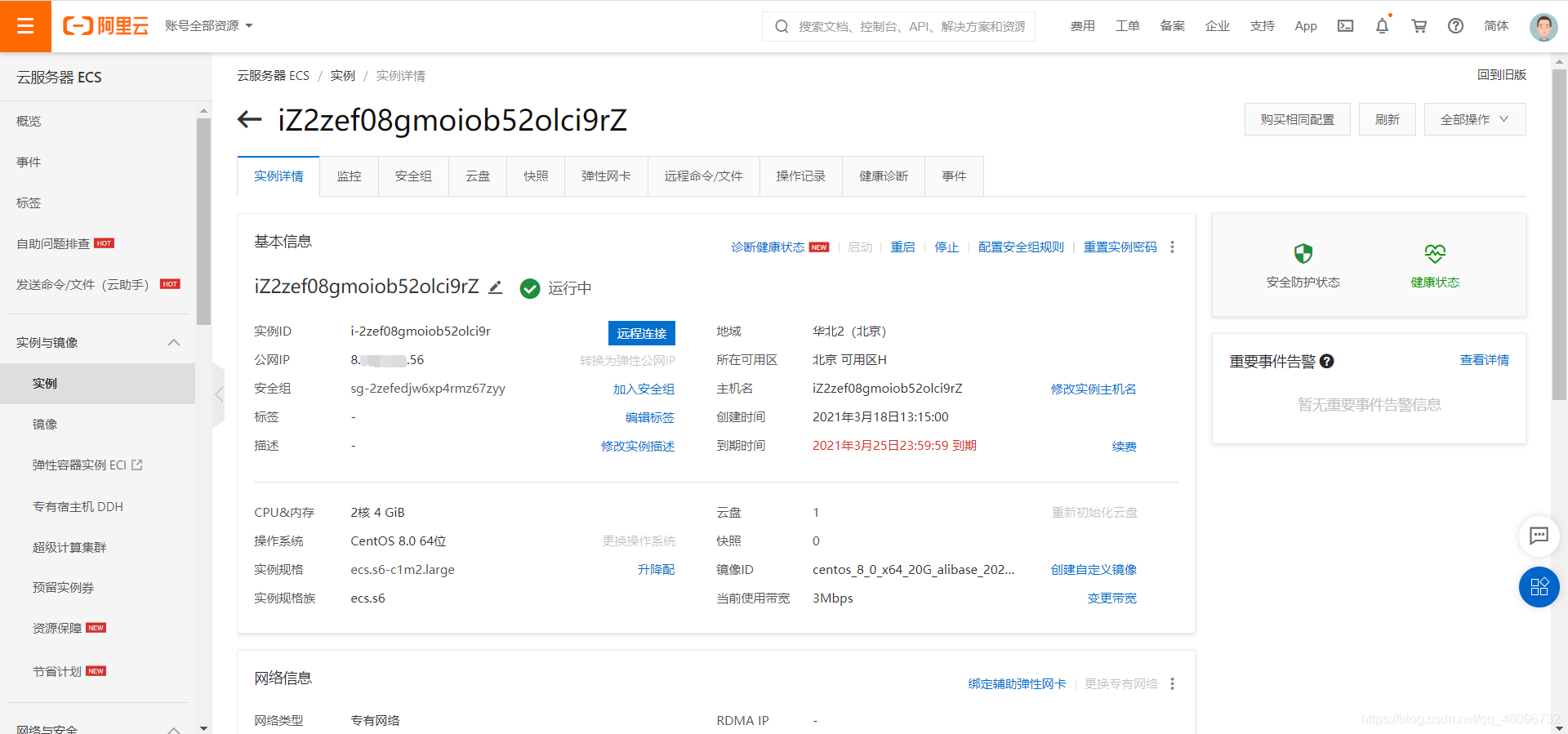Screen dimensions: 1568x734
Task: Open the notification bell
Action: (x=1382, y=26)
